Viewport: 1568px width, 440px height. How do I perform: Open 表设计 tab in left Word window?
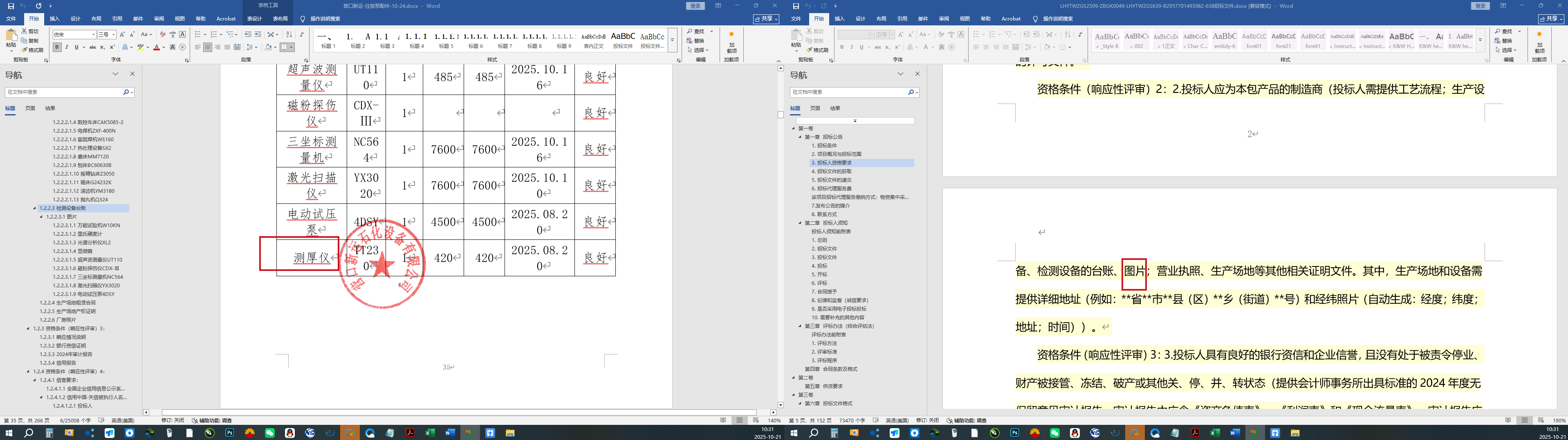[x=254, y=19]
